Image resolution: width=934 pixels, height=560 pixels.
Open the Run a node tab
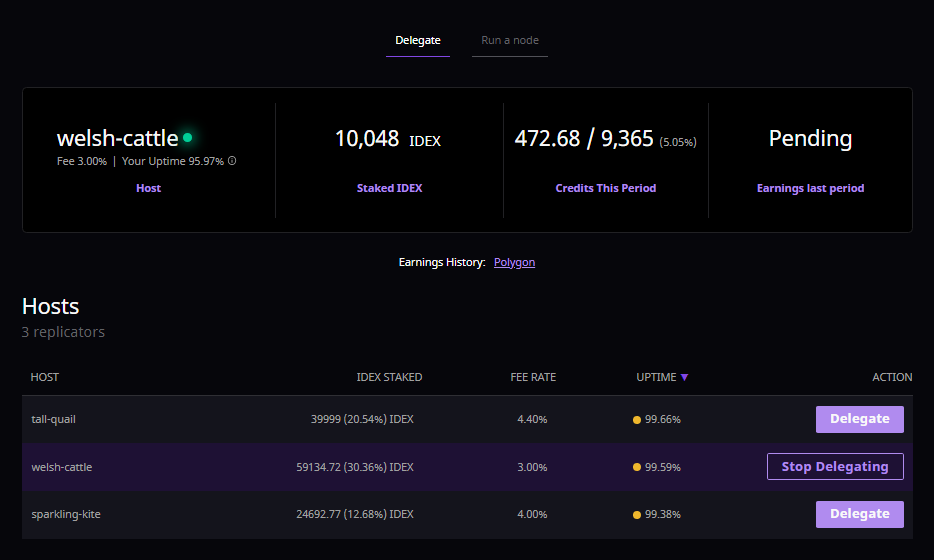tap(510, 41)
